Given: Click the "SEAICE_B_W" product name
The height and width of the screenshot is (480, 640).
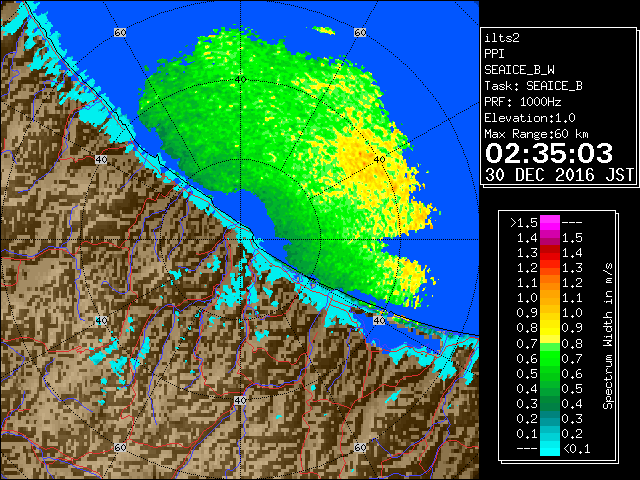Looking at the screenshot, I should (x=519, y=70).
